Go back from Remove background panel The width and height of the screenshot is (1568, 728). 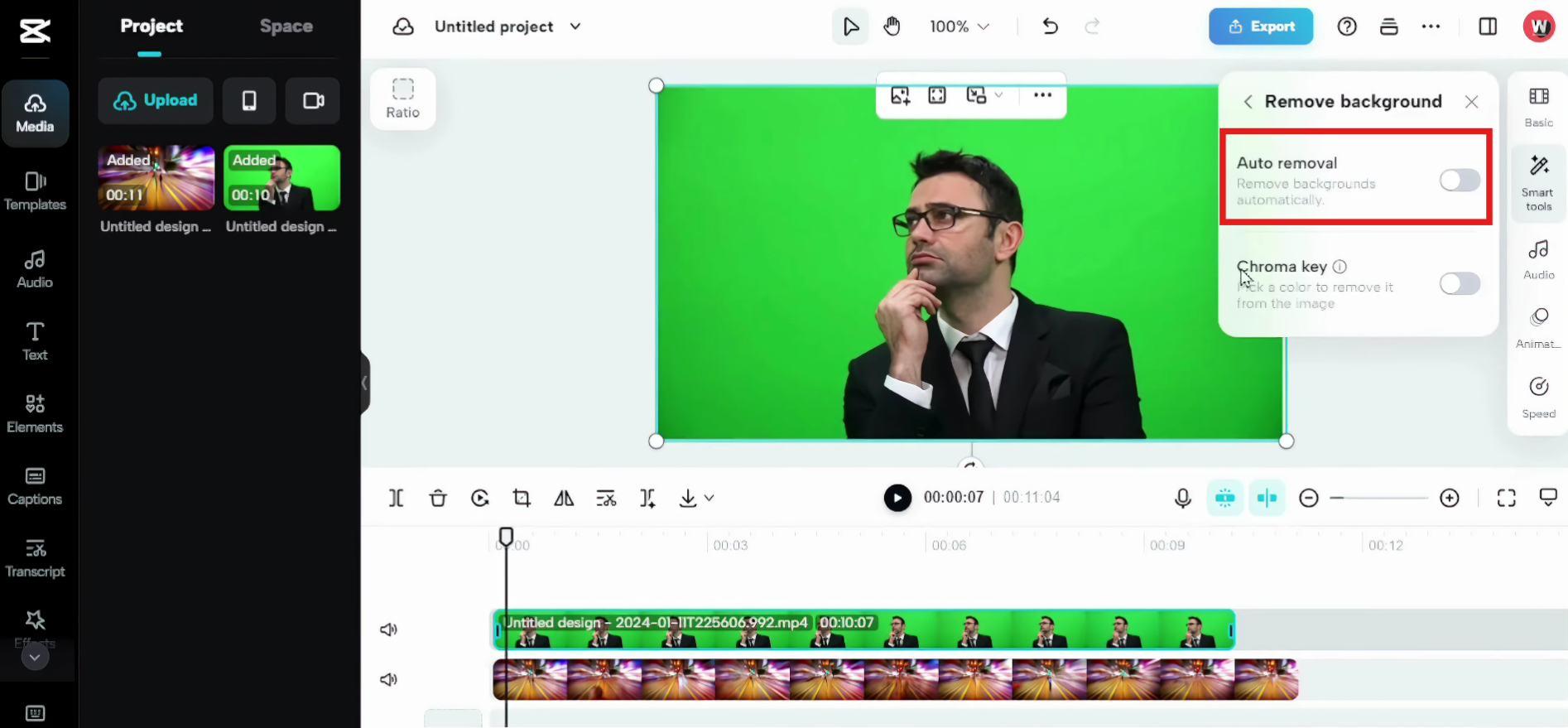click(1248, 102)
